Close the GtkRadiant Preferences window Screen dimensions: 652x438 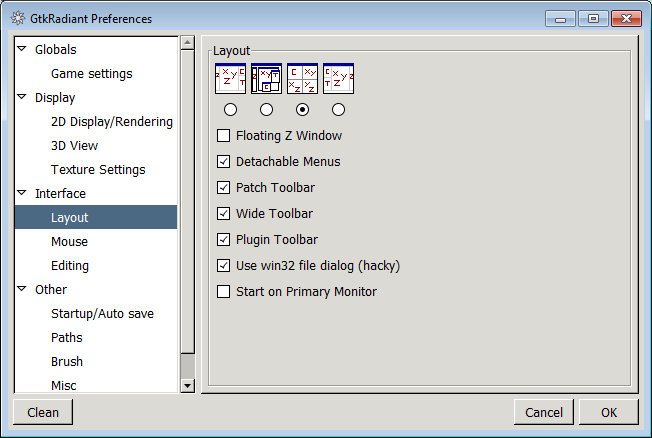[626, 19]
